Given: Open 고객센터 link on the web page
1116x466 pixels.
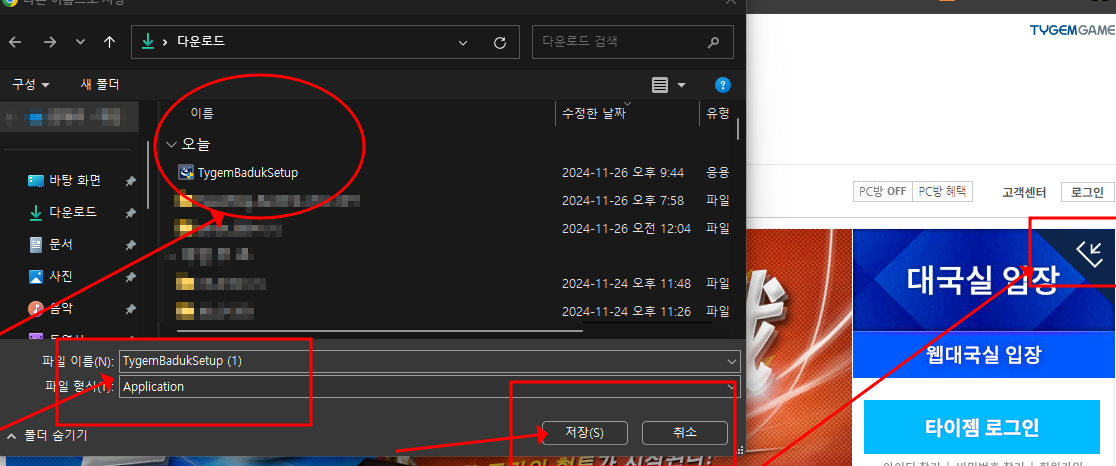Looking at the screenshot, I should 1024,191.
